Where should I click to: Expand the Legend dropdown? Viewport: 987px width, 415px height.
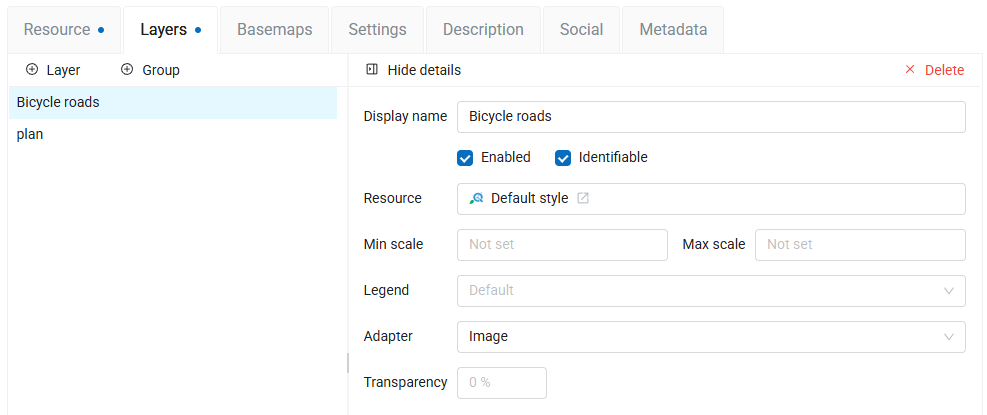click(948, 291)
